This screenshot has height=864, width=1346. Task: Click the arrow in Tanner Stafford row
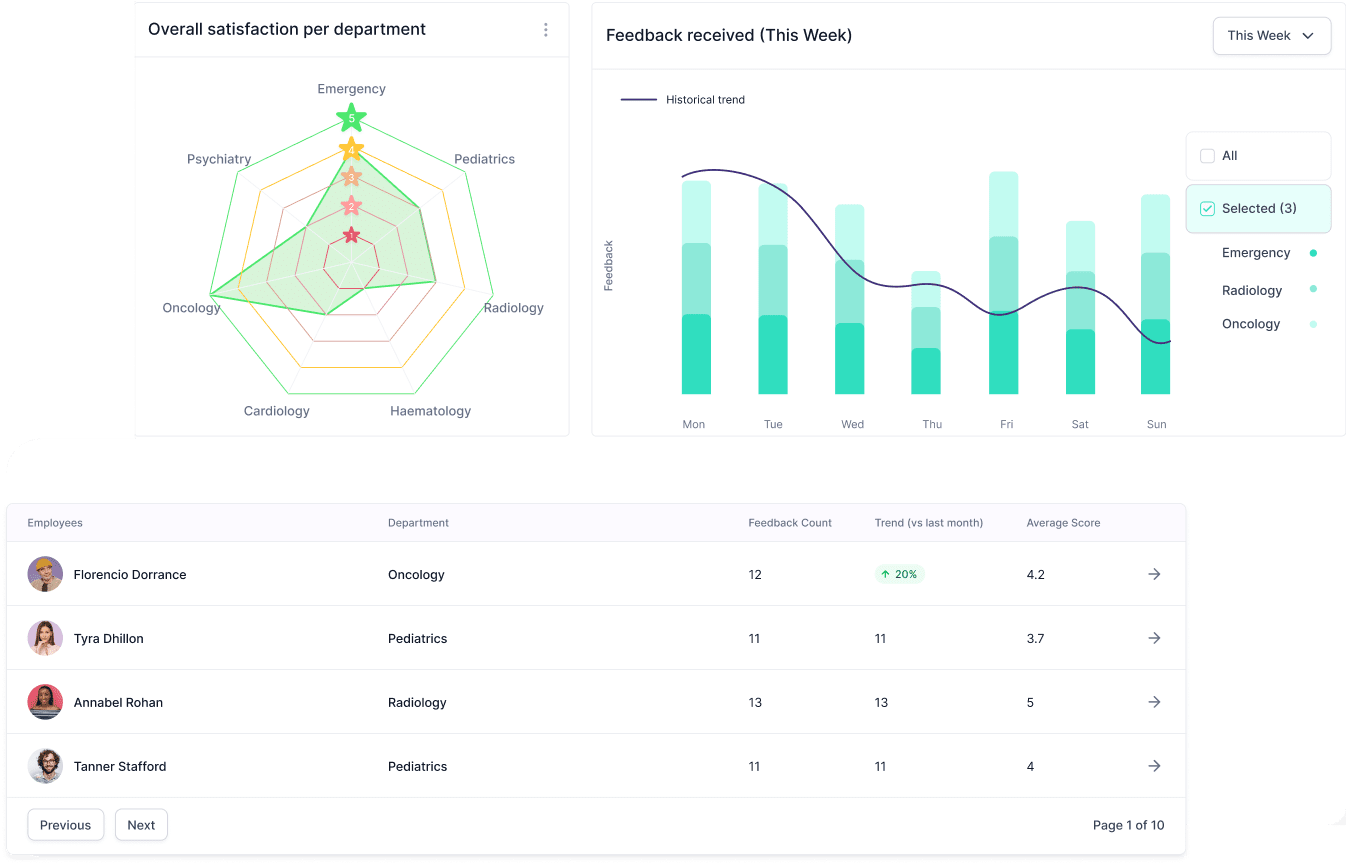tap(1154, 766)
